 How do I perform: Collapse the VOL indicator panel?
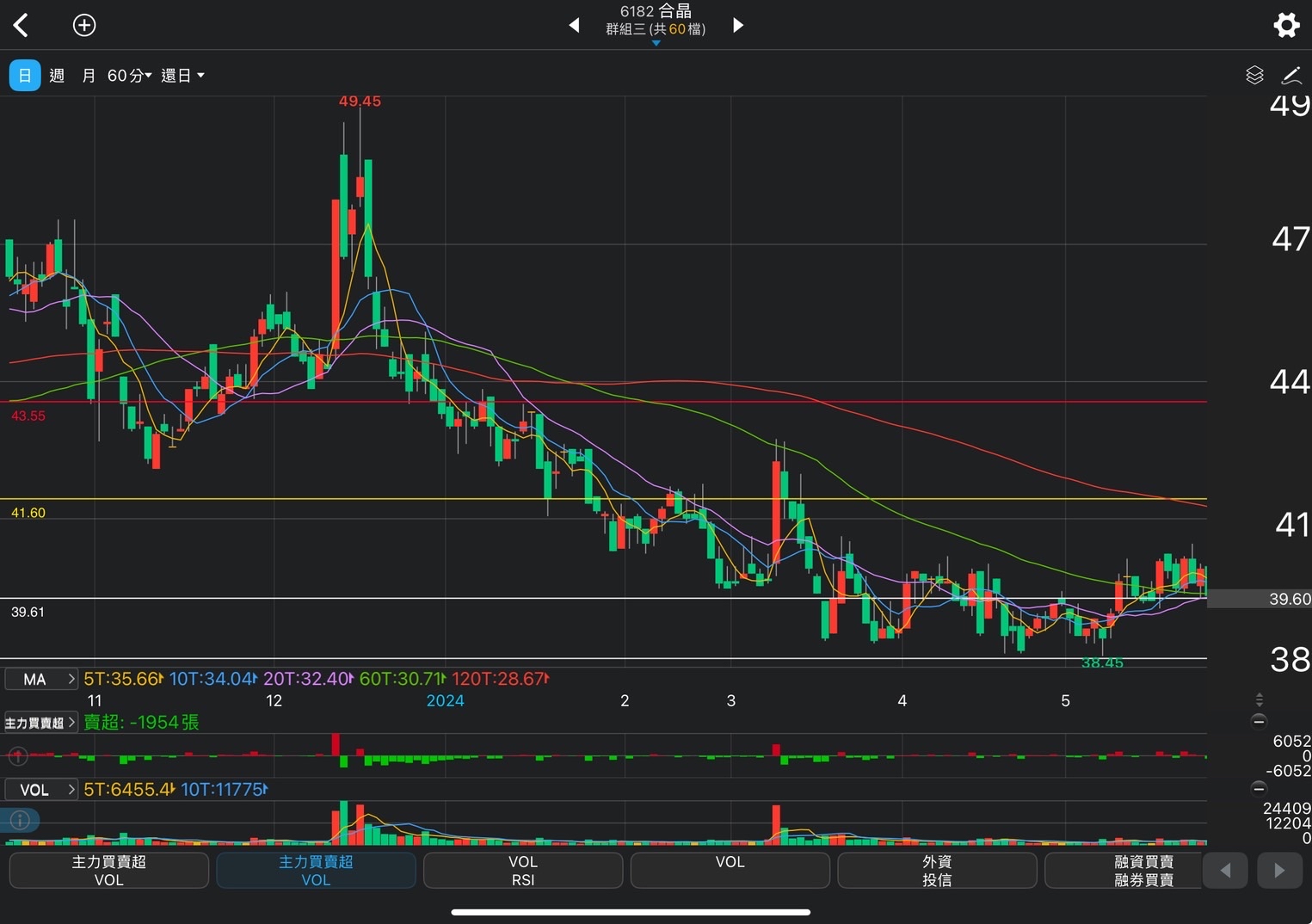pos(1259,788)
